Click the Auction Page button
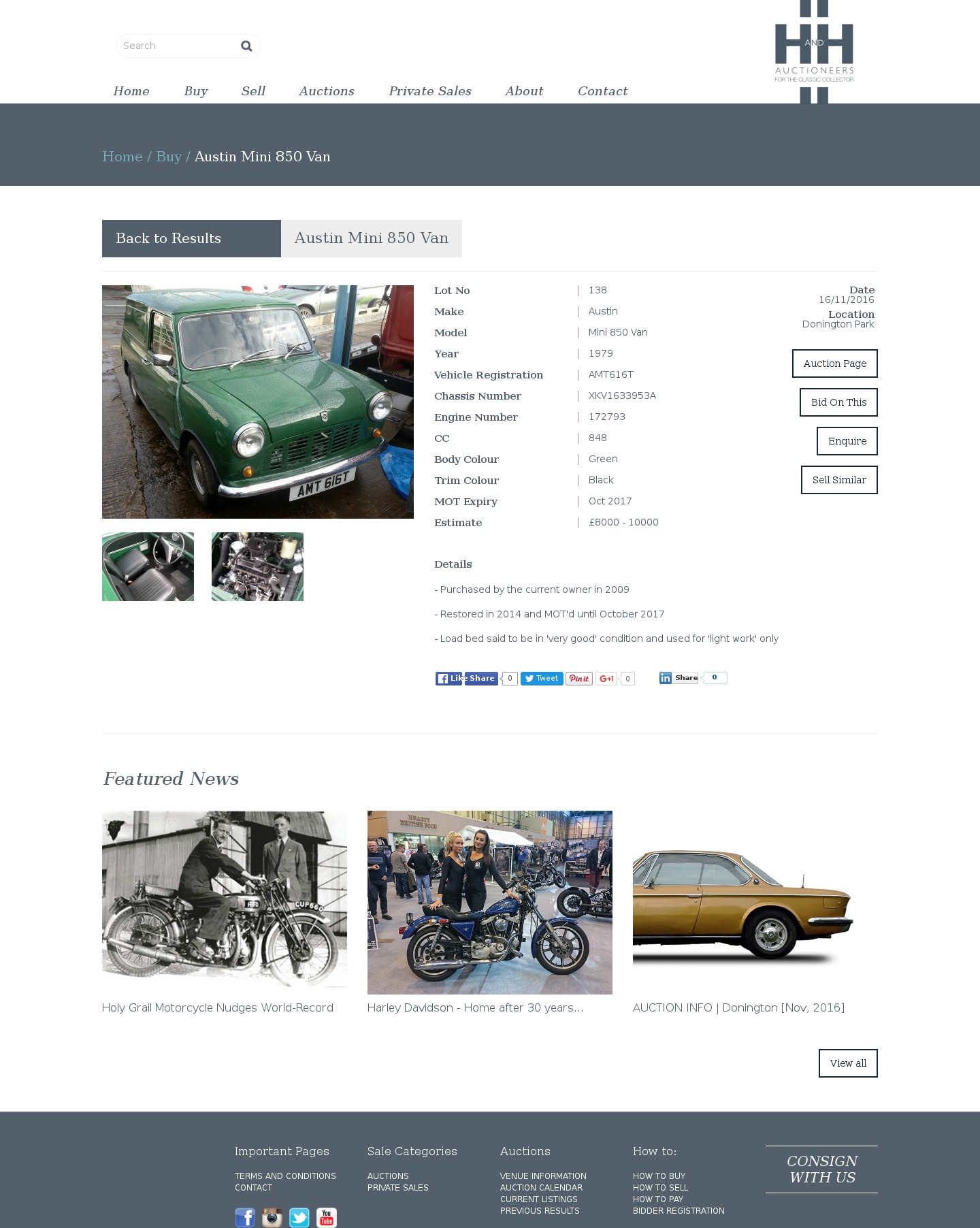 click(x=835, y=363)
